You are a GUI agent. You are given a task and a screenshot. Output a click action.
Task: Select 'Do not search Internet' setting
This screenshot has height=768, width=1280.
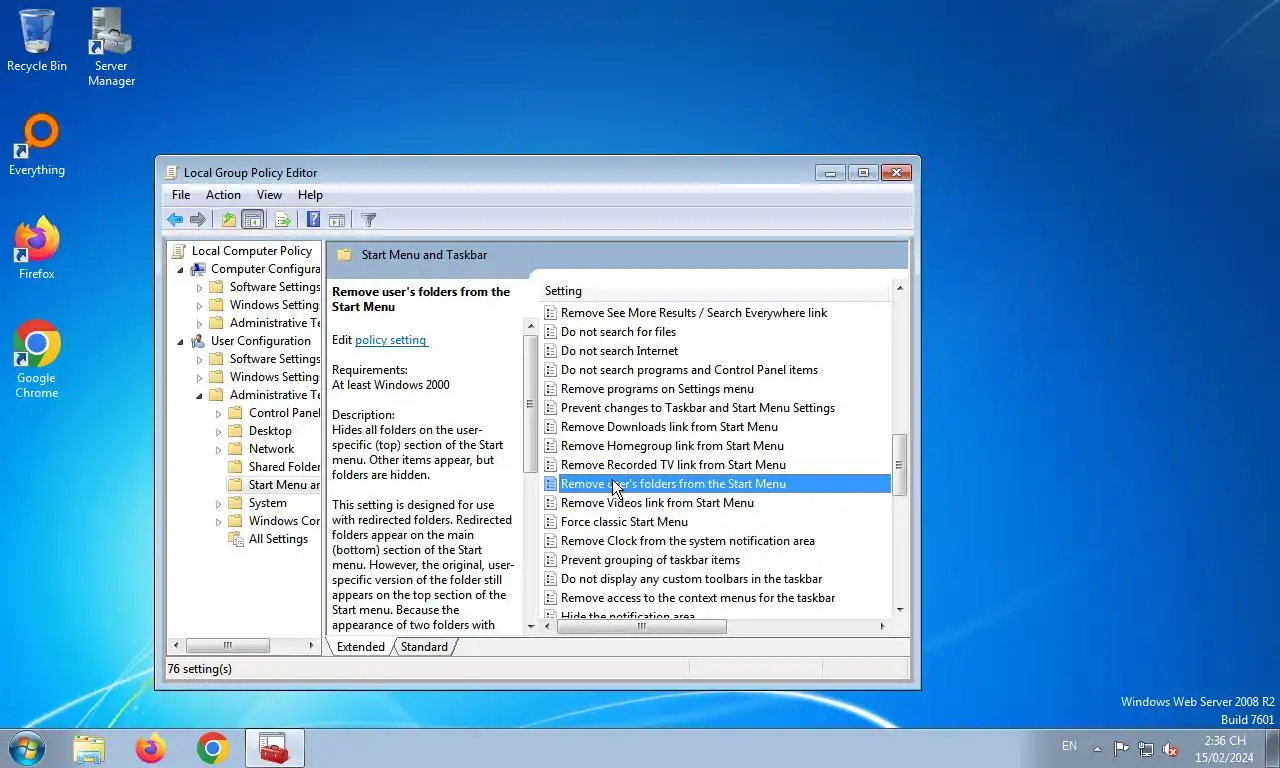pyautogui.click(x=619, y=351)
